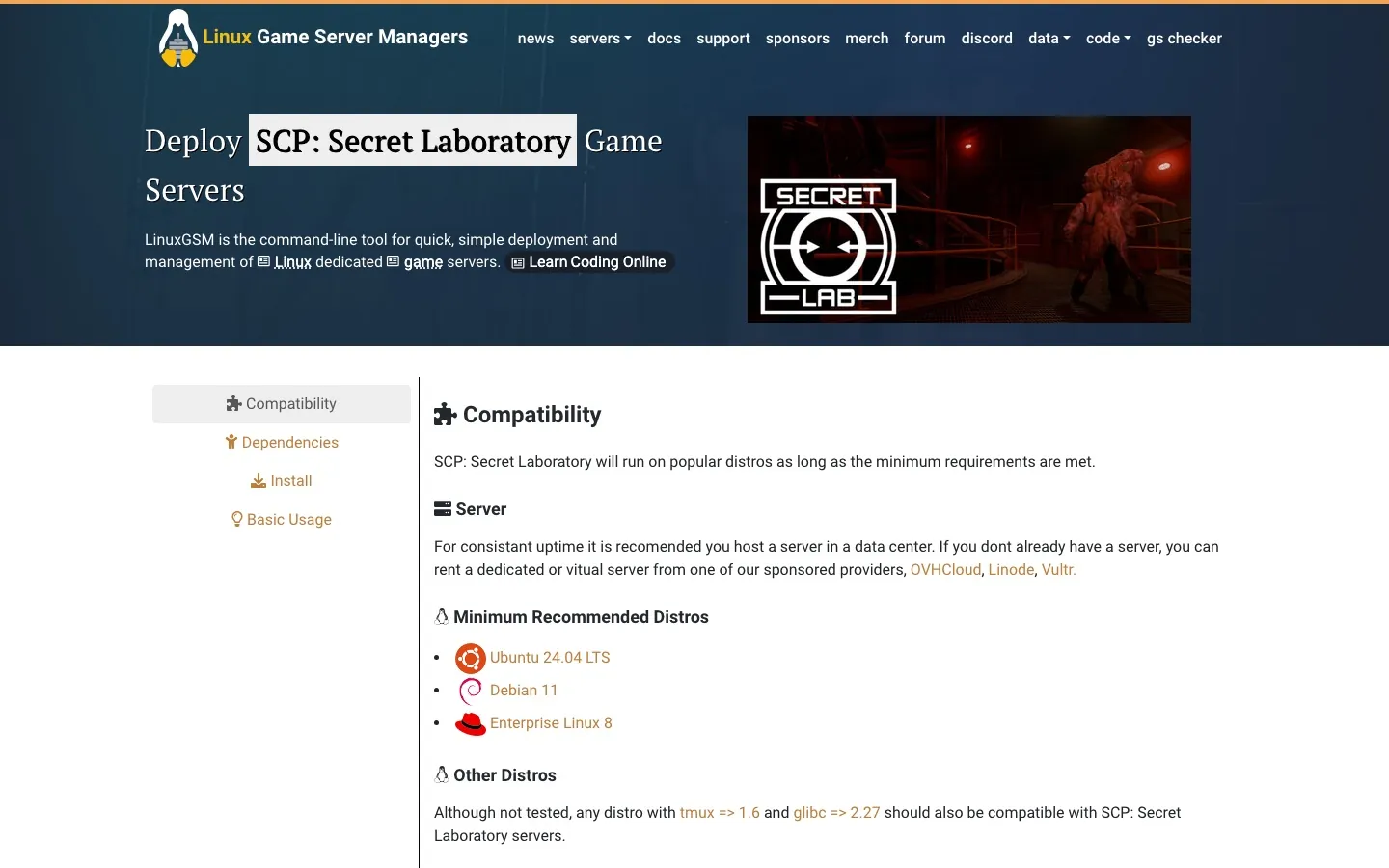Open the OVHCloud provider link
Screen dimensions: 1389x868
pos(945,570)
